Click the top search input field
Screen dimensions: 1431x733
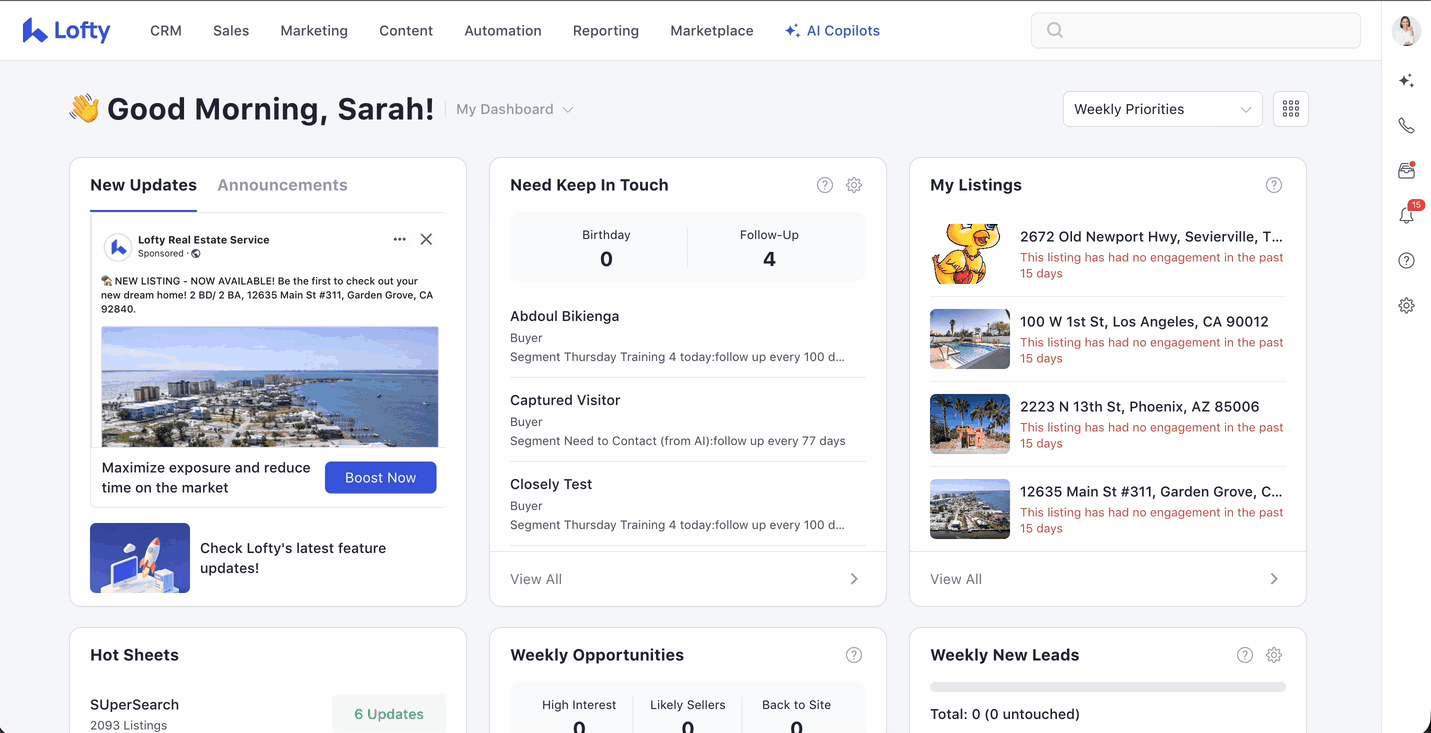pos(1195,31)
